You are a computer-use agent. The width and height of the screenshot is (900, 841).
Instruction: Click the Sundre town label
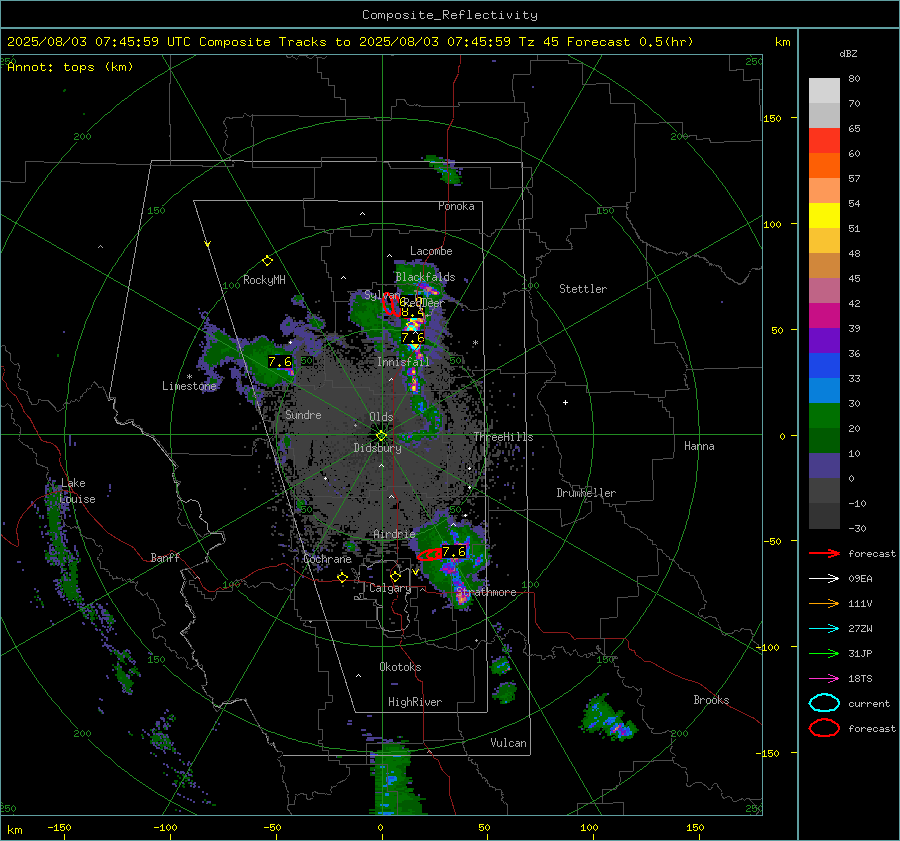(x=303, y=414)
